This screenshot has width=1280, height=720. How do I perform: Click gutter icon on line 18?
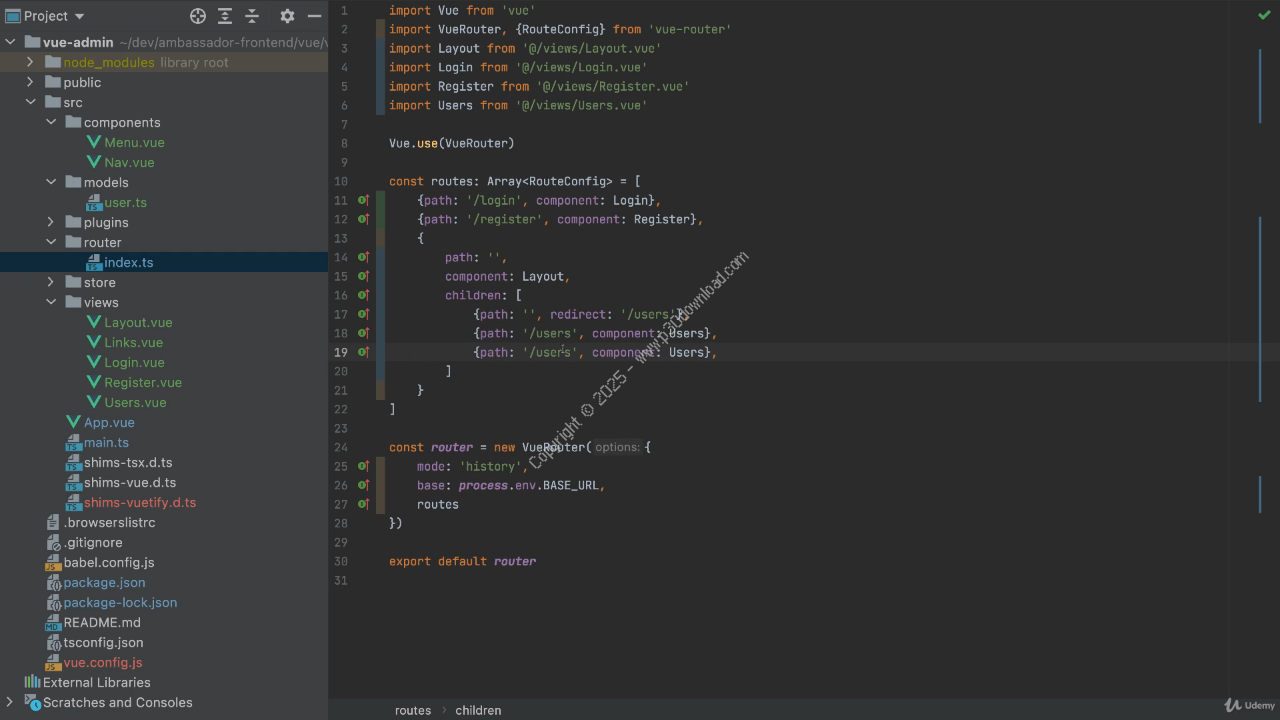coord(364,333)
